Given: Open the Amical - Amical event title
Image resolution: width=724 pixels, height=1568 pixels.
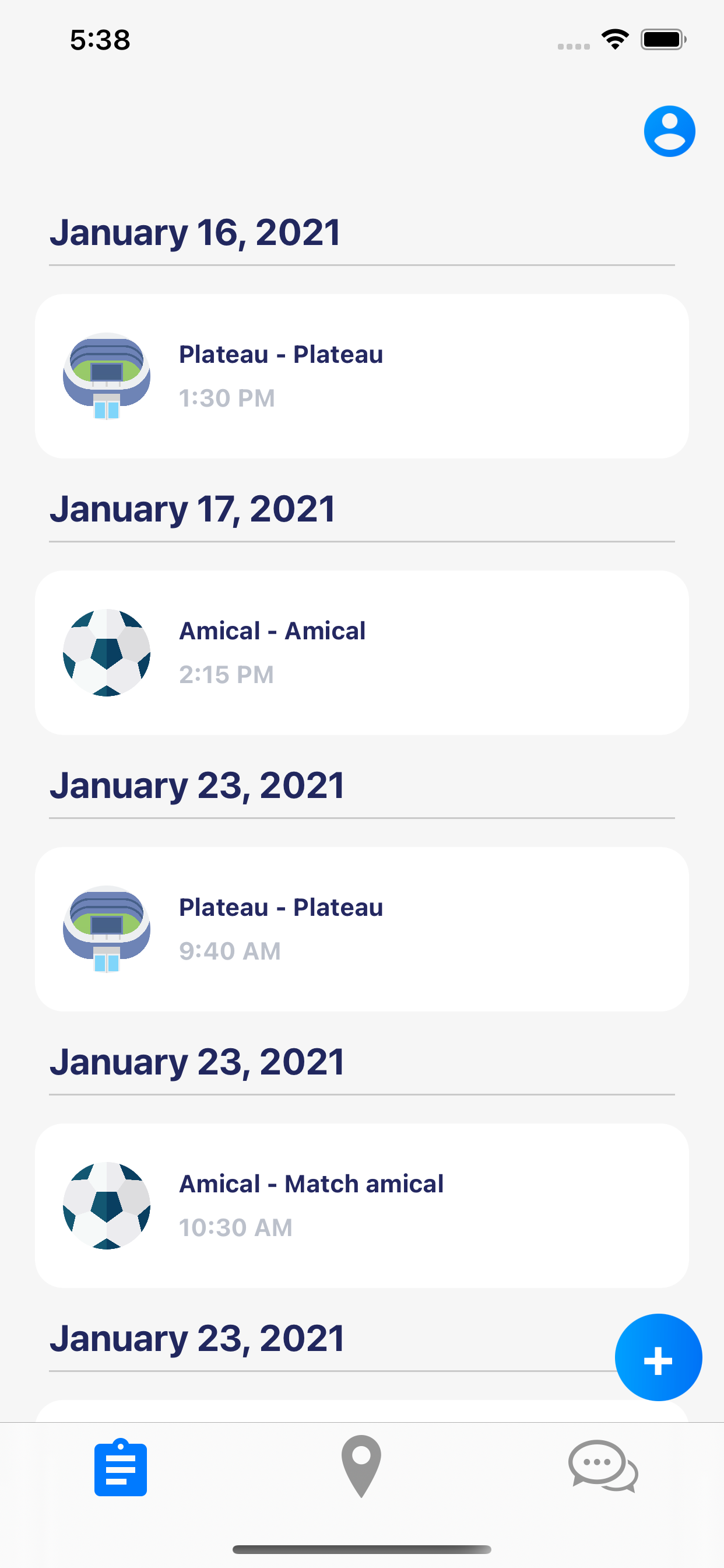Looking at the screenshot, I should 272,631.
